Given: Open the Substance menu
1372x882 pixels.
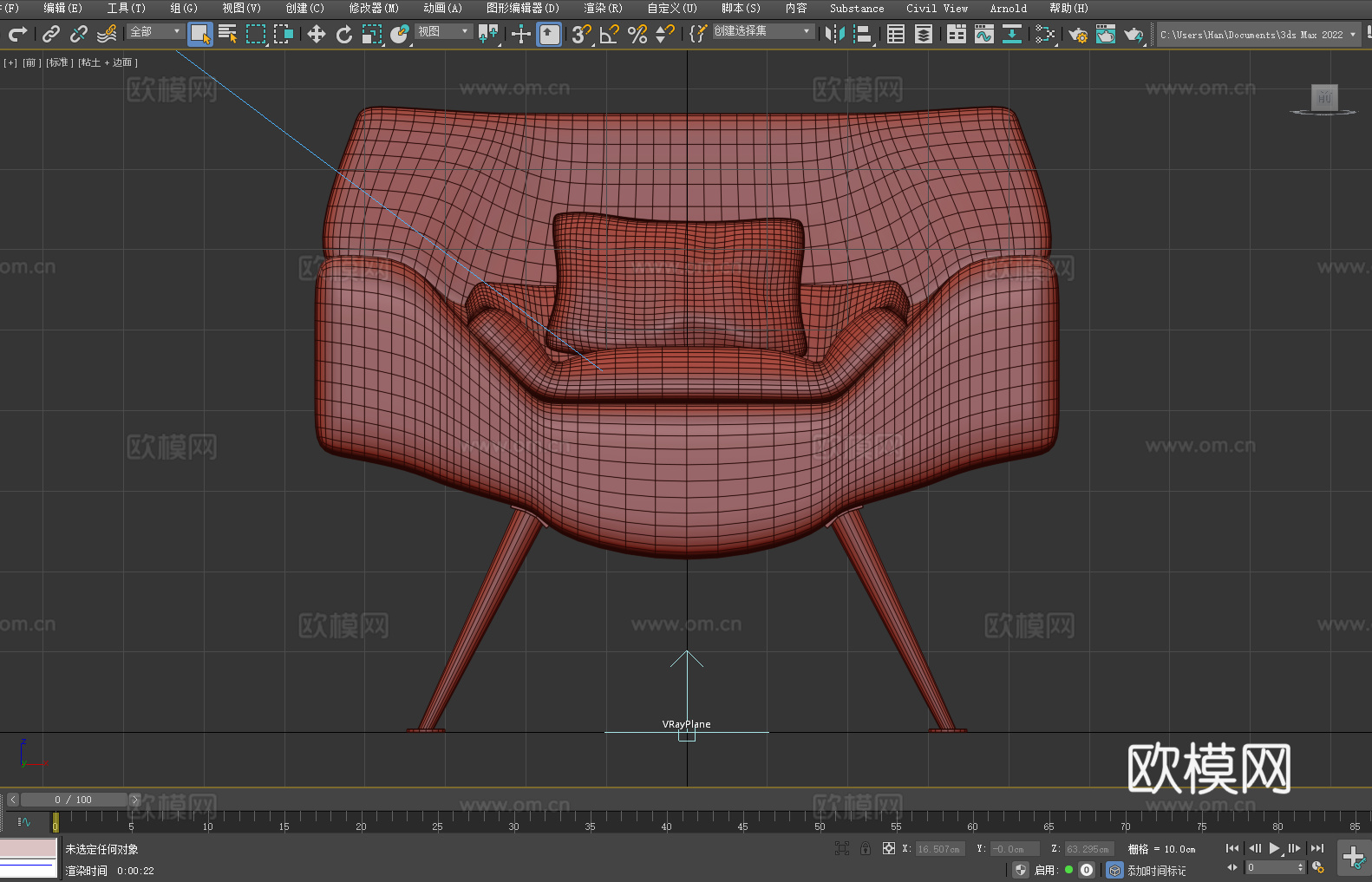Looking at the screenshot, I should (x=857, y=8).
